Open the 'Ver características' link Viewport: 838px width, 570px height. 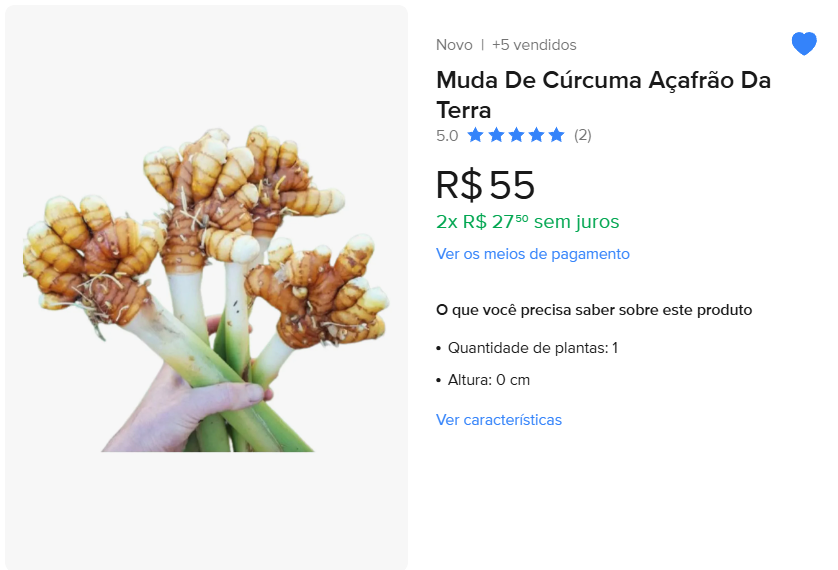point(498,420)
